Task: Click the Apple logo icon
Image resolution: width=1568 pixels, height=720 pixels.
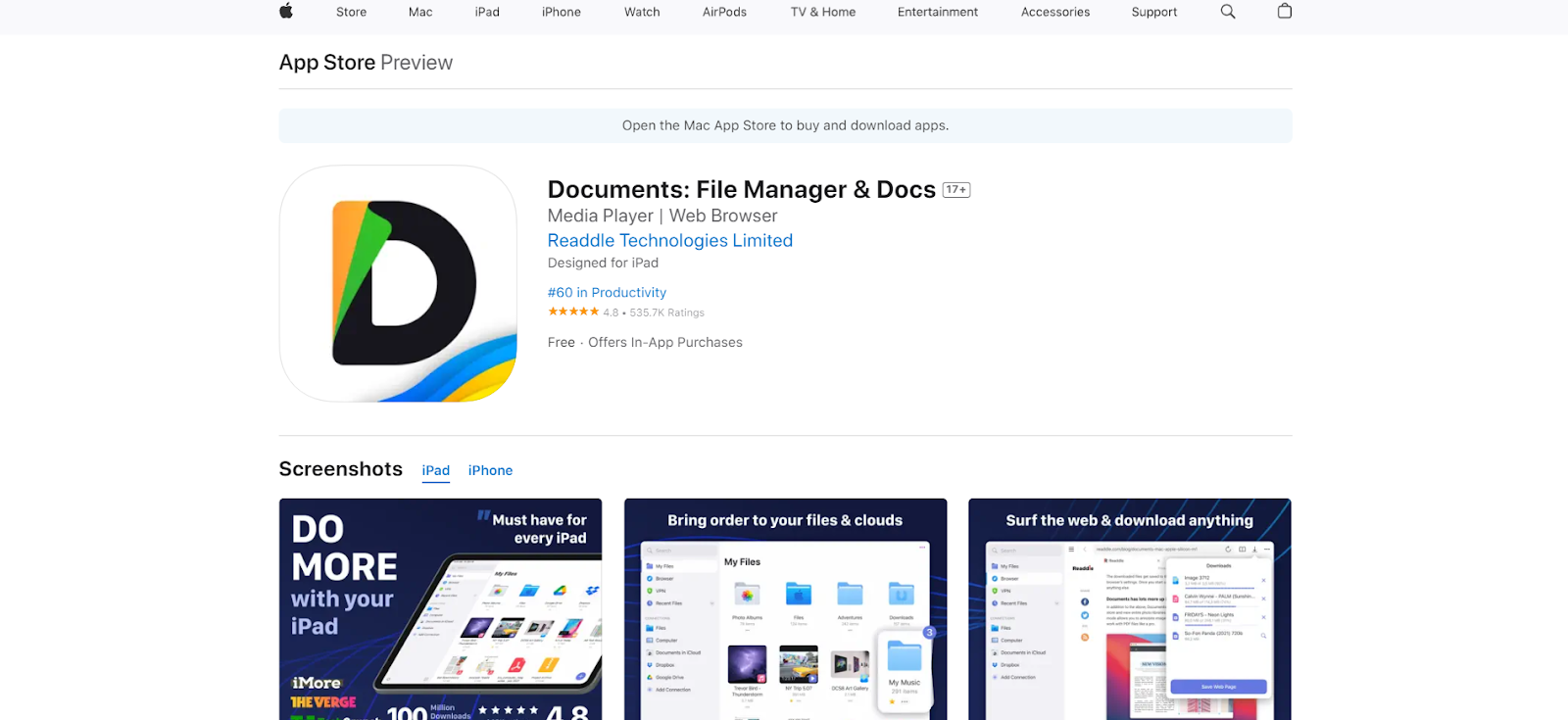Action: coord(286,11)
